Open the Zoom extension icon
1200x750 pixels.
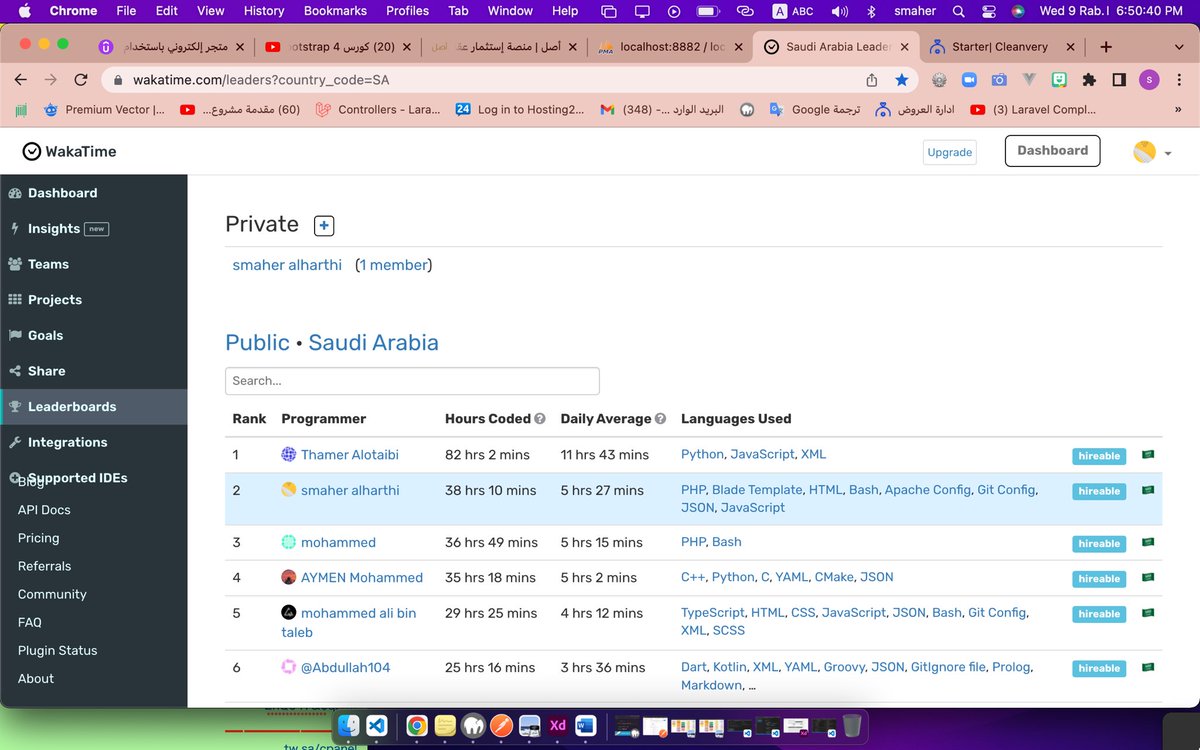pyautogui.click(x=969, y=80)
